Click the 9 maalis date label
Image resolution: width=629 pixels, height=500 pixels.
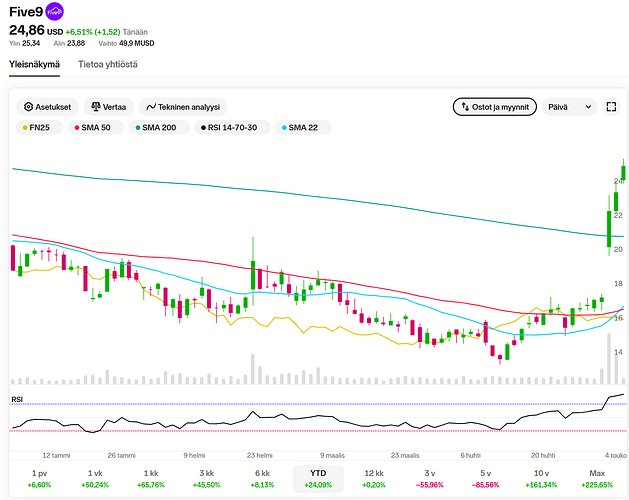pos(332,455)
